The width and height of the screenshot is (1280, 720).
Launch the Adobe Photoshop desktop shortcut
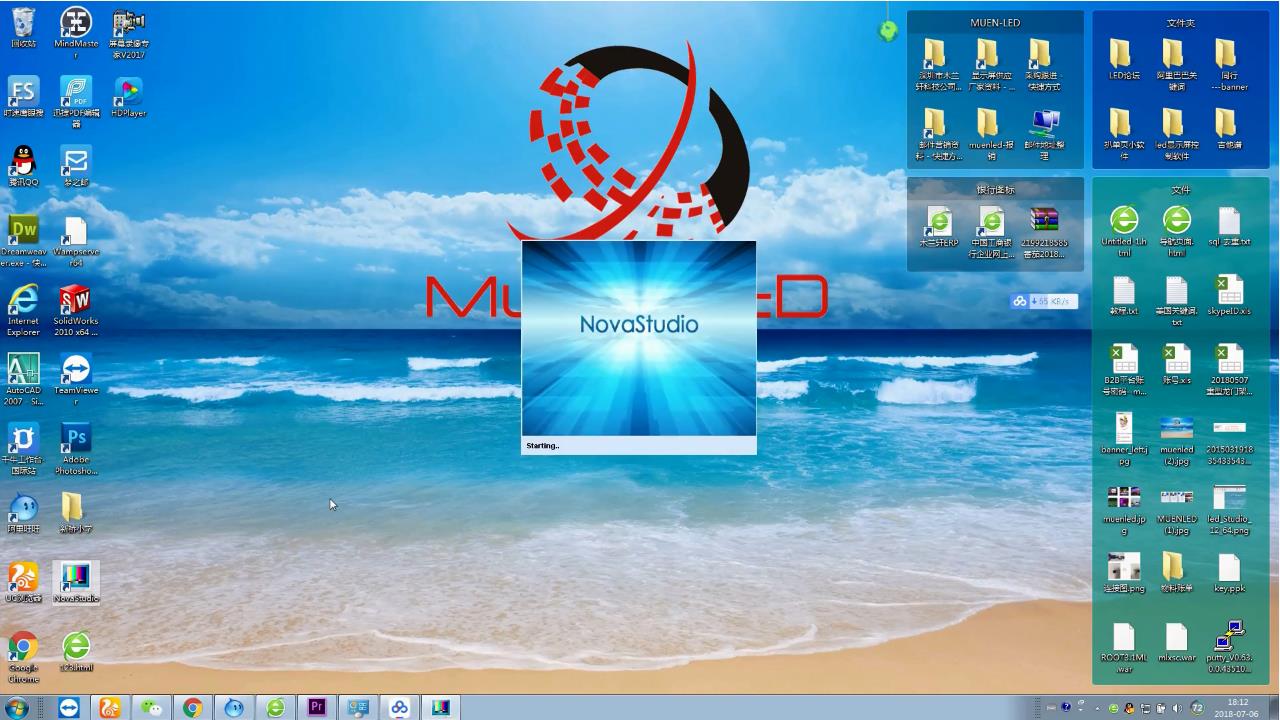click(x=76, y=447)
